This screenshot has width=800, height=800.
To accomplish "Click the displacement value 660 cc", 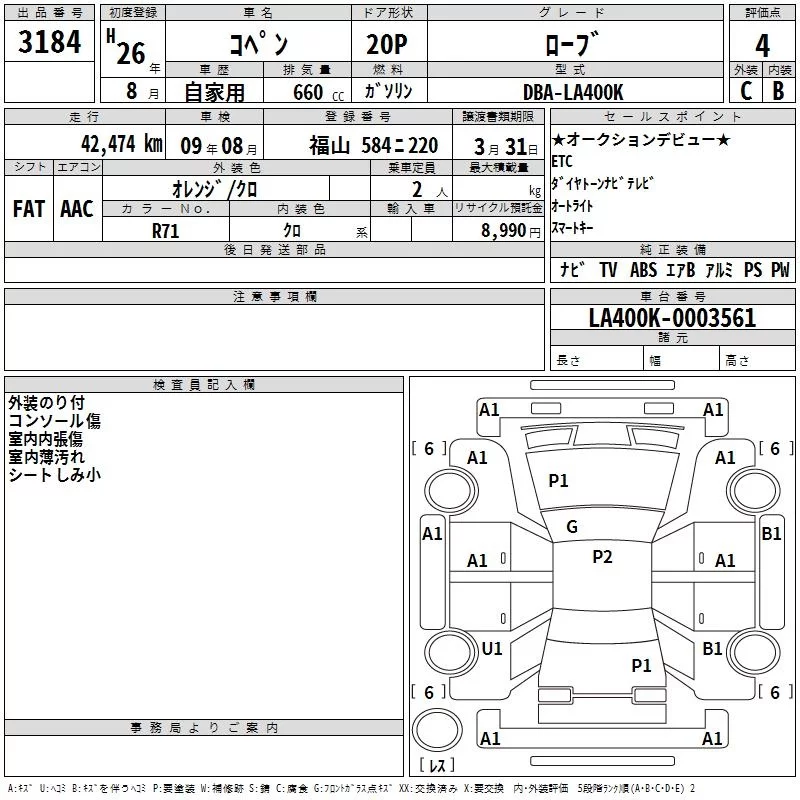I will tap(318, 92).
